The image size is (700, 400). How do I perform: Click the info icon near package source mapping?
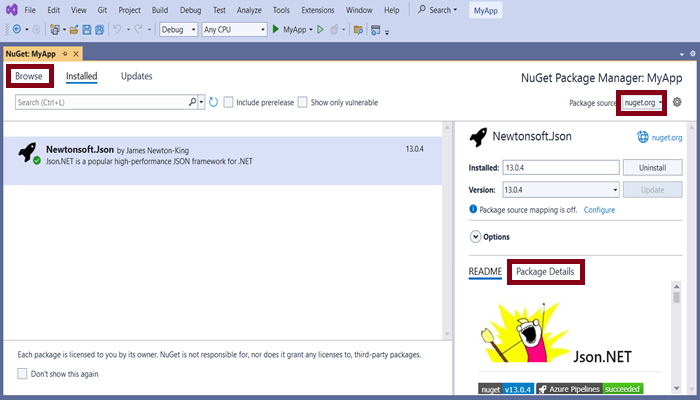[x=473, y=209]
